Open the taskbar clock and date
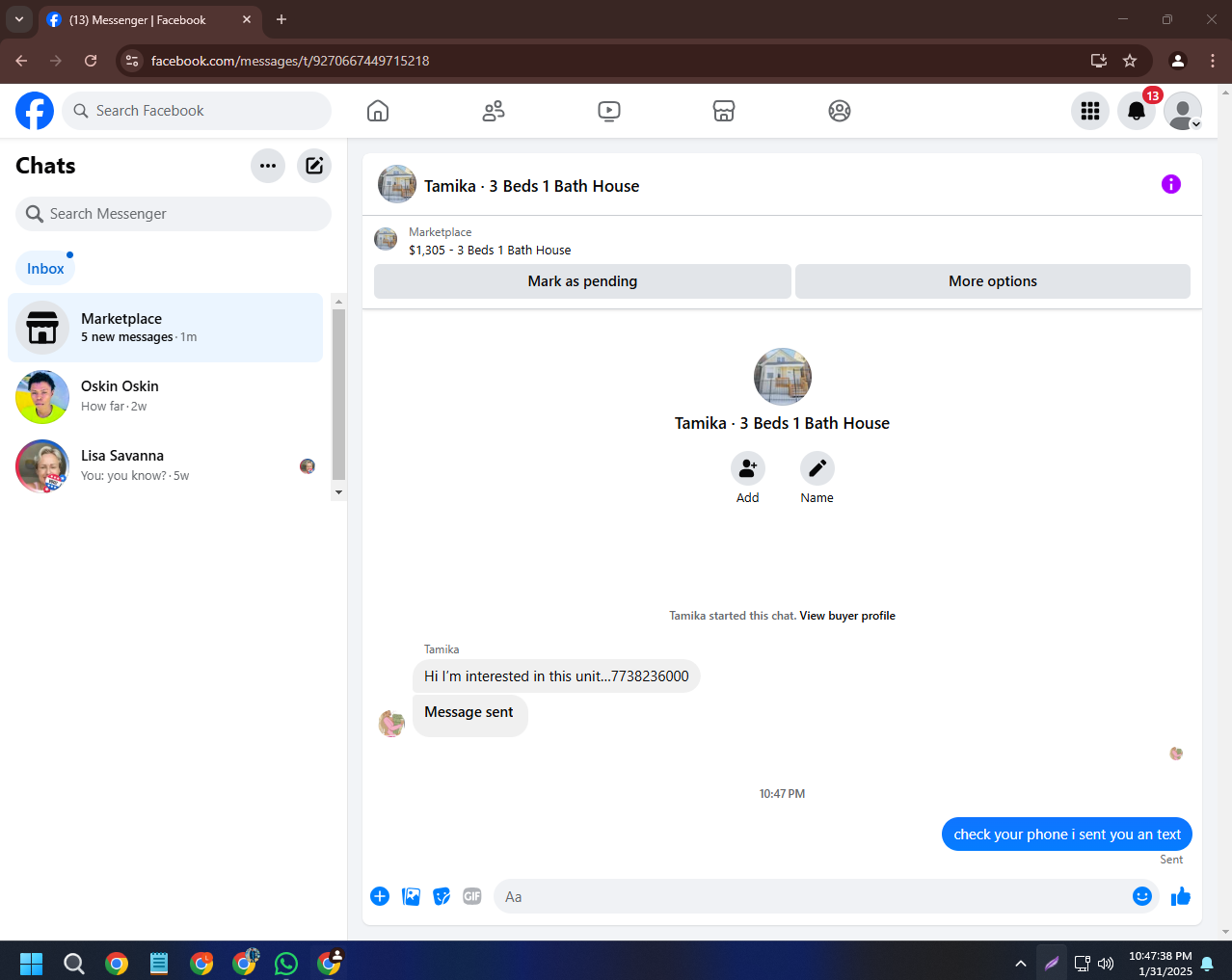Image resolution: width=1232 pixels, height=980 pixels. [x=1161, y=964]
